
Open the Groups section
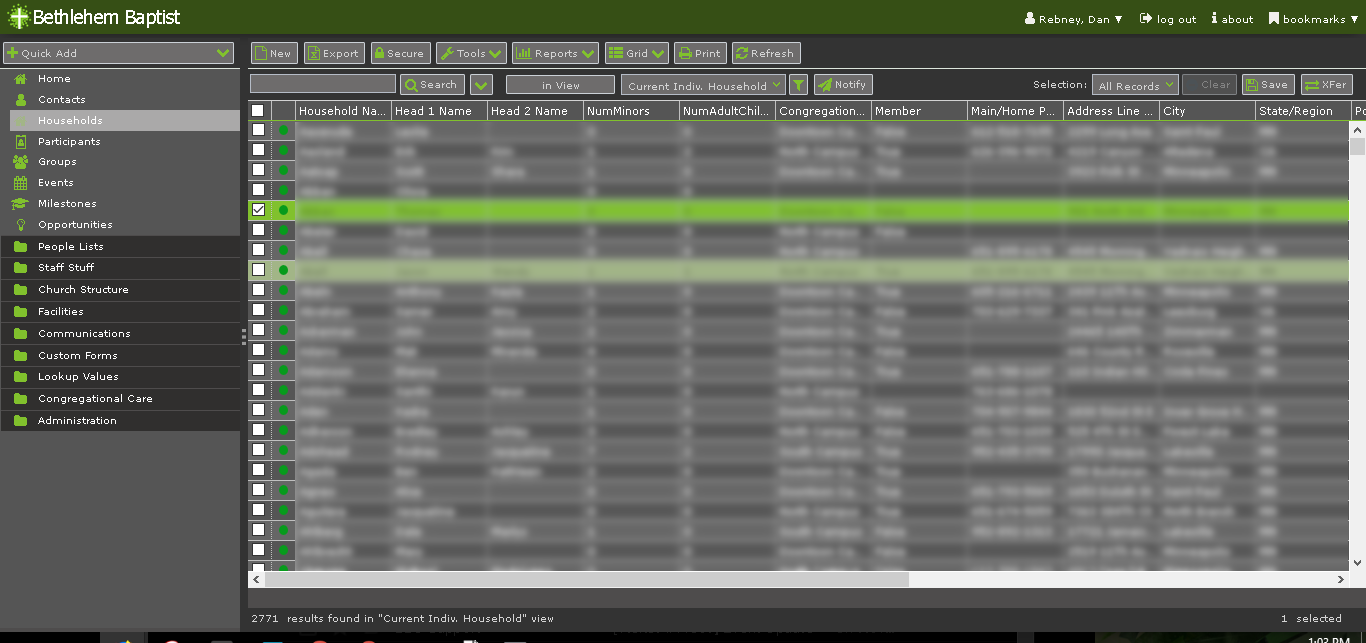coord(57,161)
